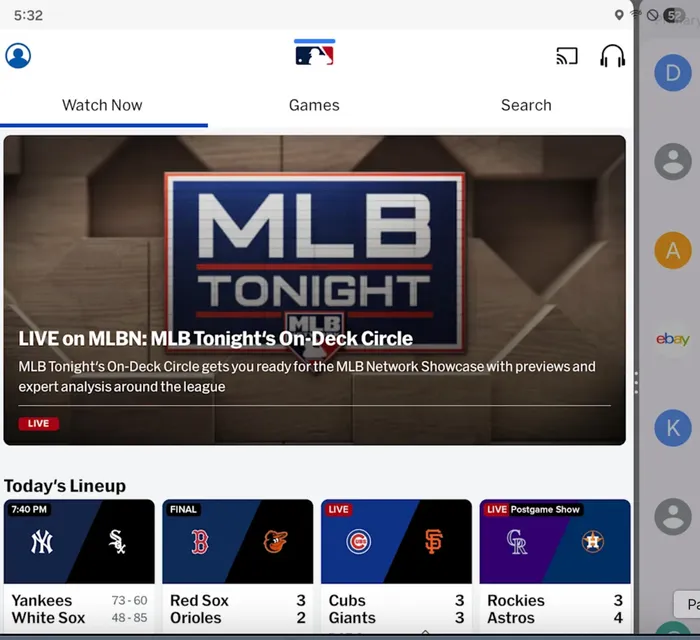Image resolution: width=700 pixels, height=640 pixels.
Task: Click the MLB Tonight description text
Action: [307, 377]
